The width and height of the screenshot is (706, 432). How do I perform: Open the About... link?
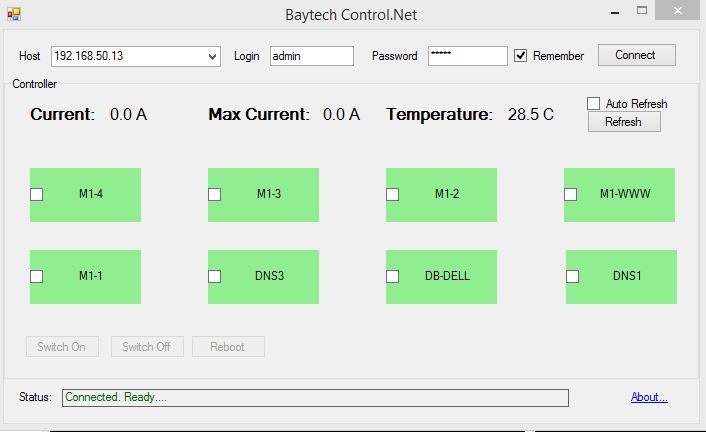click(649, 397)
